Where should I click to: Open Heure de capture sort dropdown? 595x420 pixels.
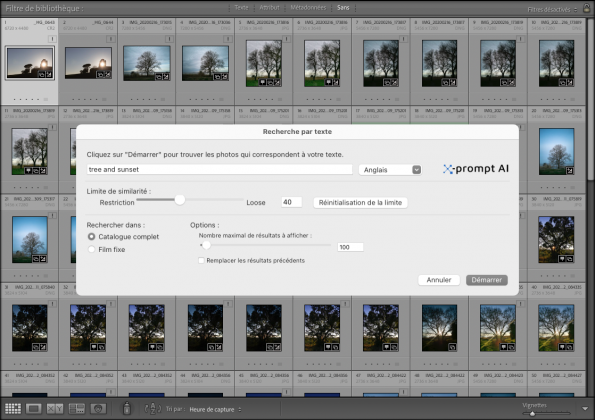(x=215, y=409)
